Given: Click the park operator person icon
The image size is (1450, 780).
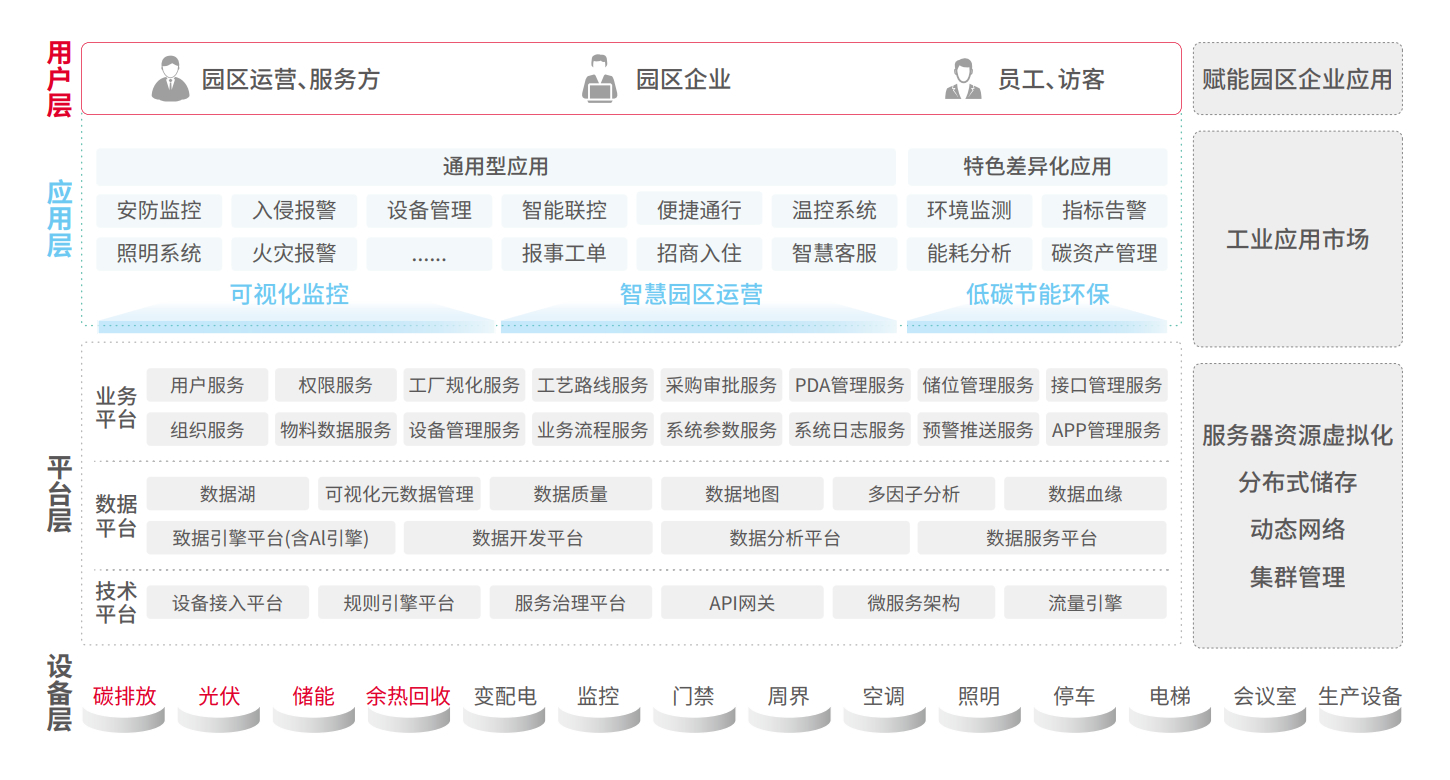Looking at the screenshot, I should coord(170,79).
